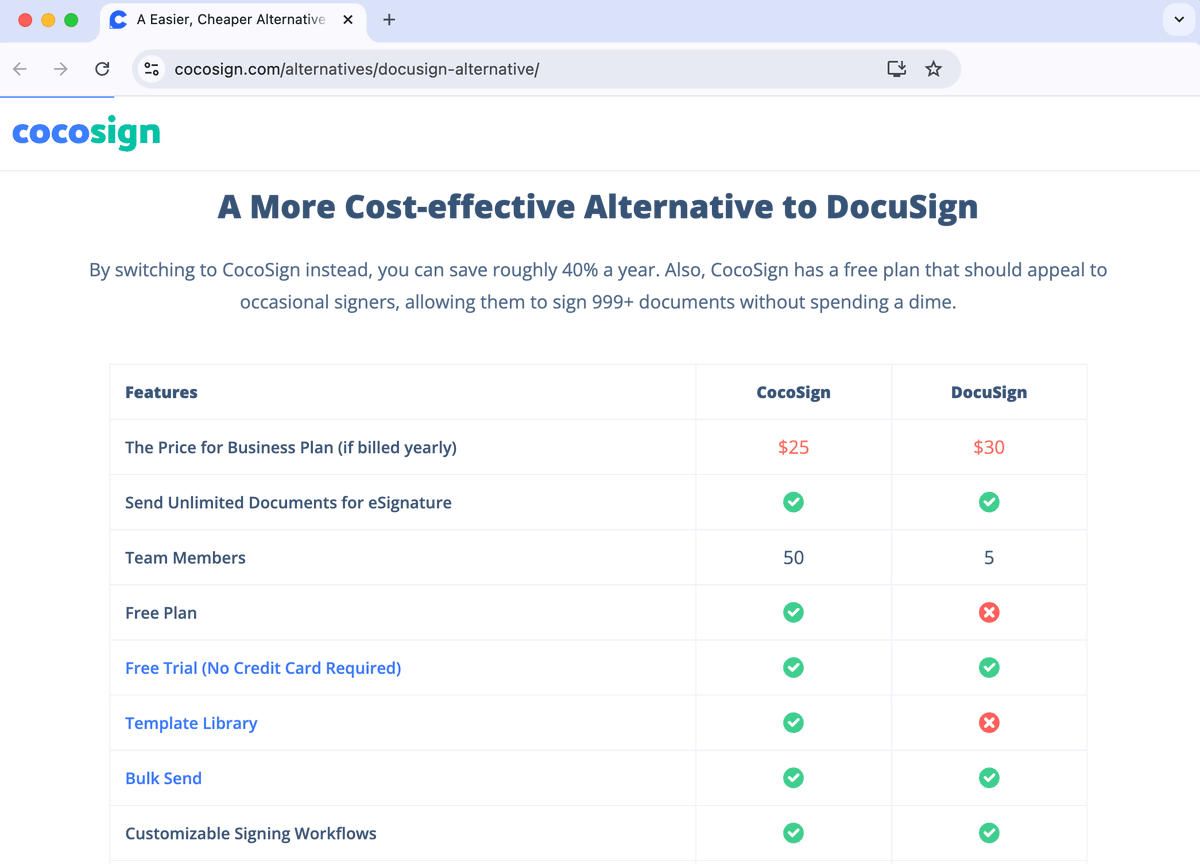
Task: Click DocuSign checkmark for Customizable Signing Workflows
Action: (989, 832)
